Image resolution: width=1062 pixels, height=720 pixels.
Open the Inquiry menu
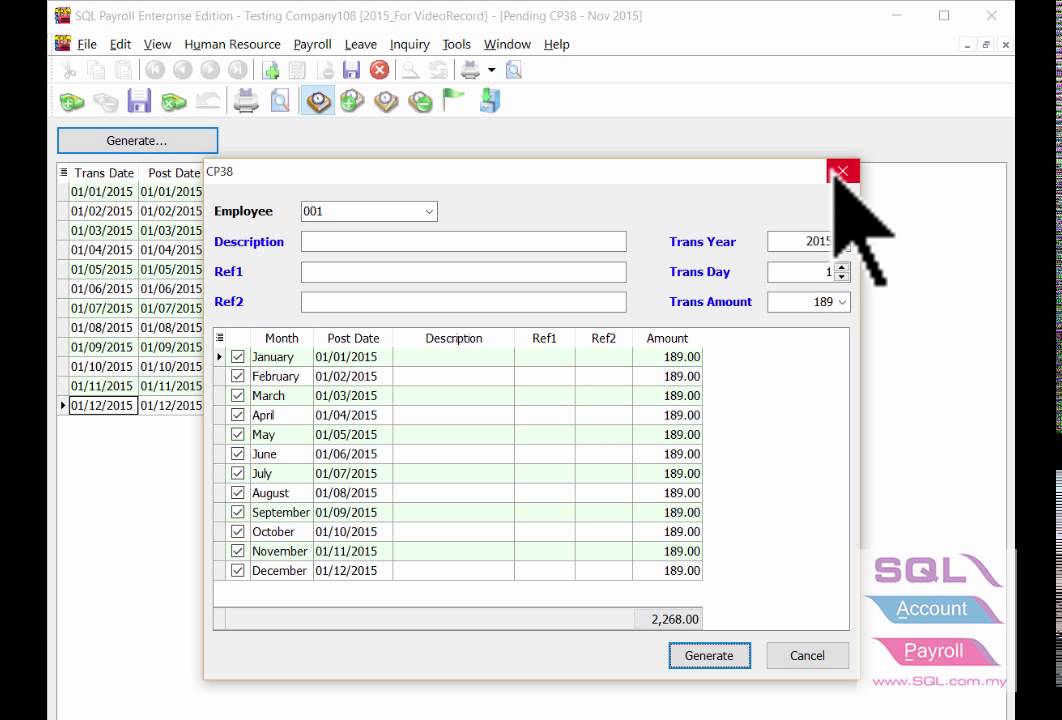tap(410, 44)
